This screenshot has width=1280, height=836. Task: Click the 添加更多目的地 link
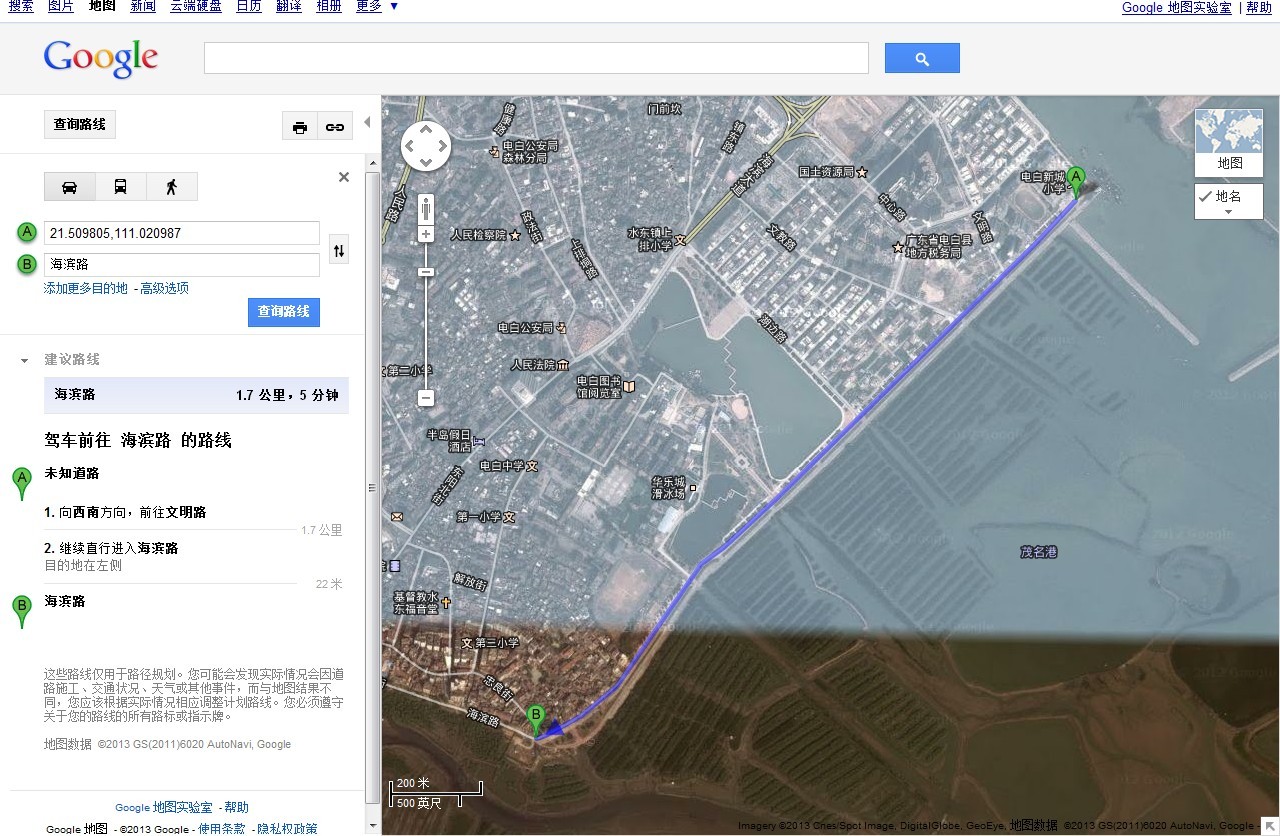point(86,288)
